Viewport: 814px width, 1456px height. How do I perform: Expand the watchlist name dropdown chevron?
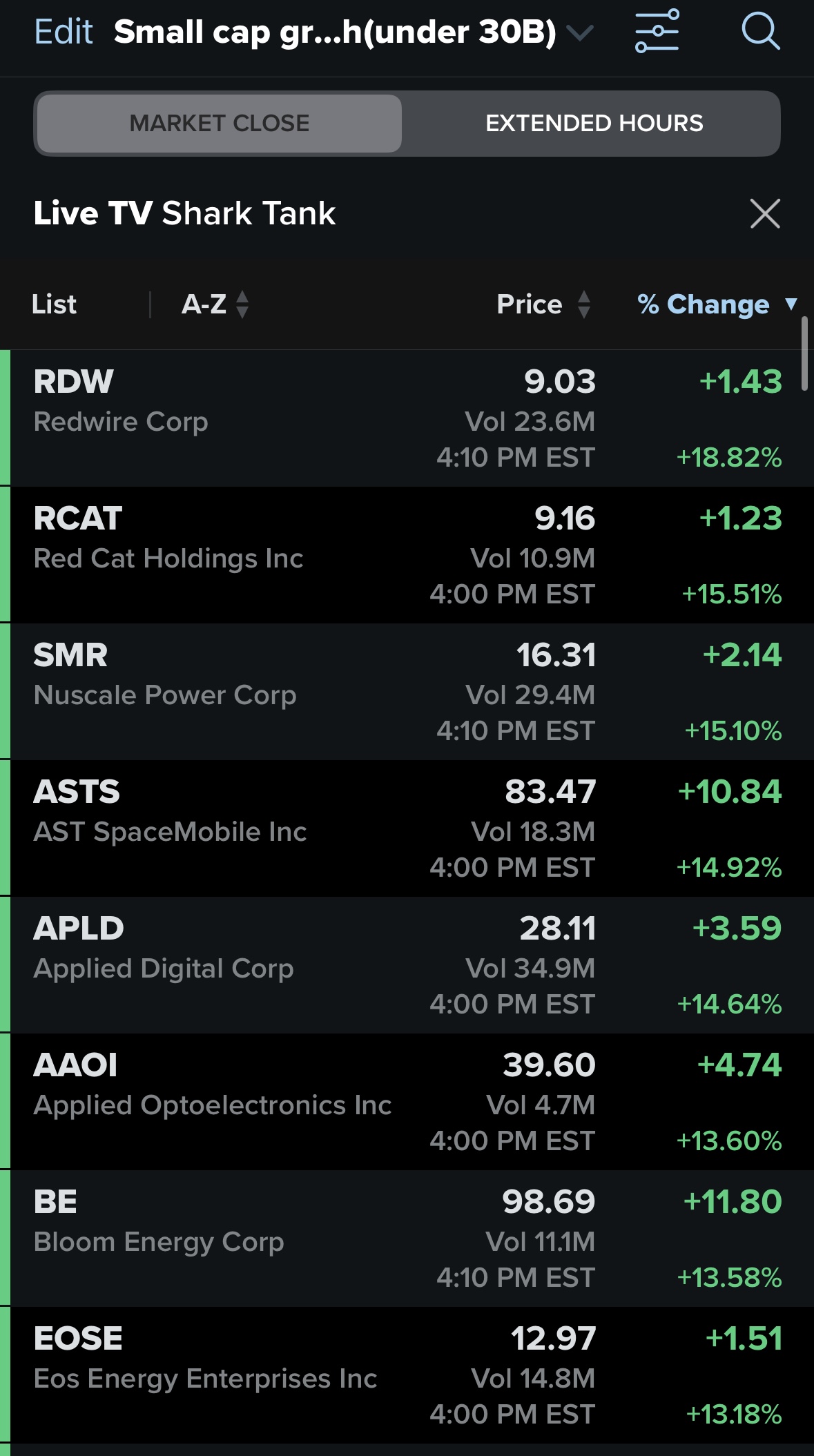(x=579, y=32)
